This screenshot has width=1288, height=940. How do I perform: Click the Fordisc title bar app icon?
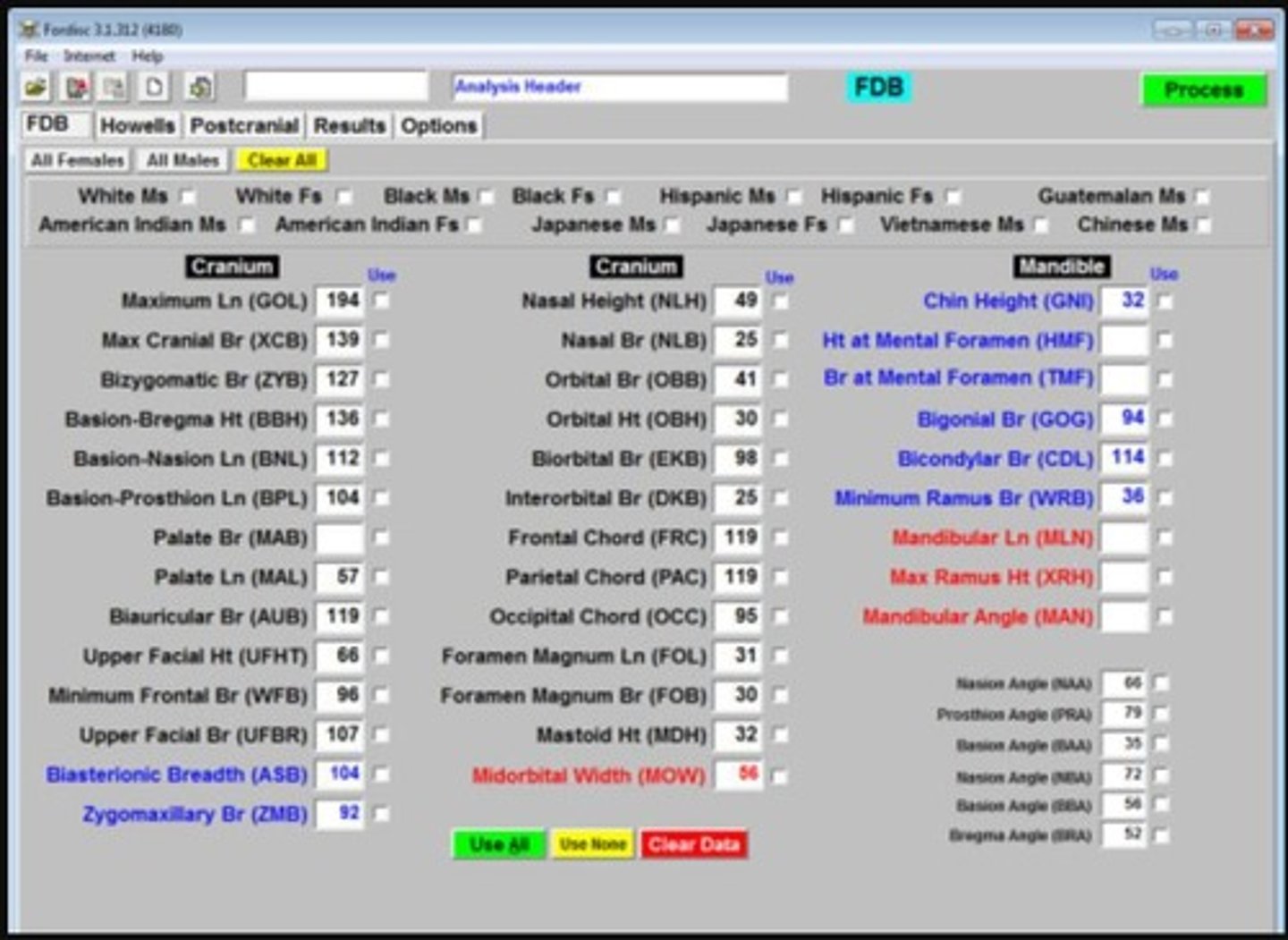tap(30, 30)
